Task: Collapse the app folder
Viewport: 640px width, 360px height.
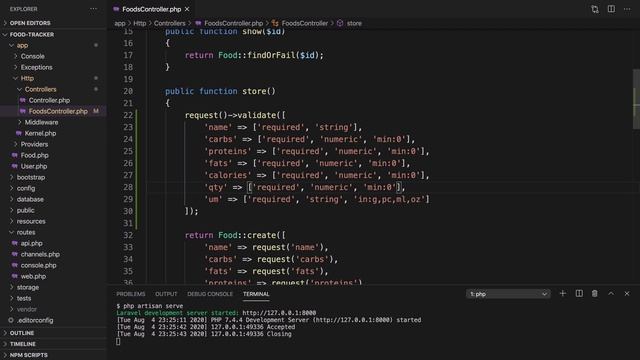Action: point(22,45)
